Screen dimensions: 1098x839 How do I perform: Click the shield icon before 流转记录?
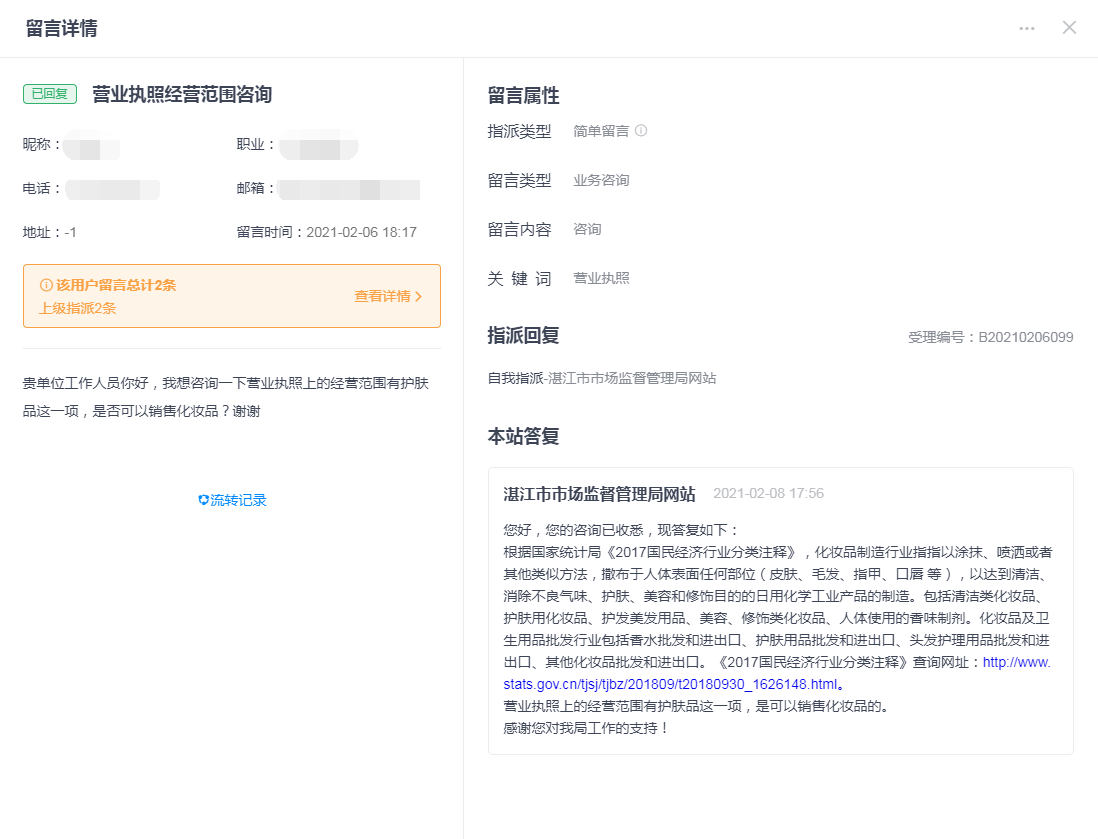[x=203, y=500]
